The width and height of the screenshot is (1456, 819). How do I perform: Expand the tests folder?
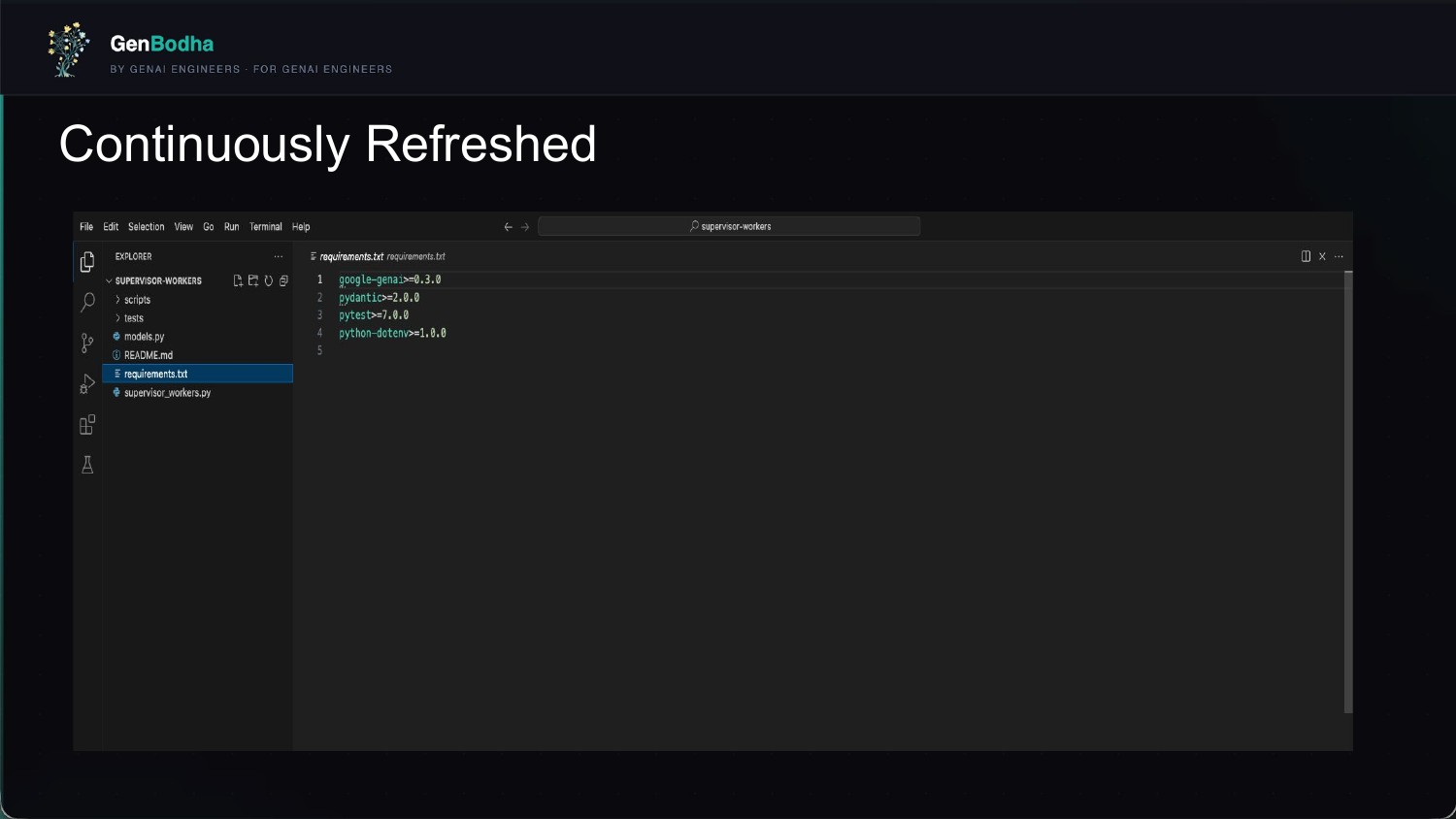click(133, 318)
